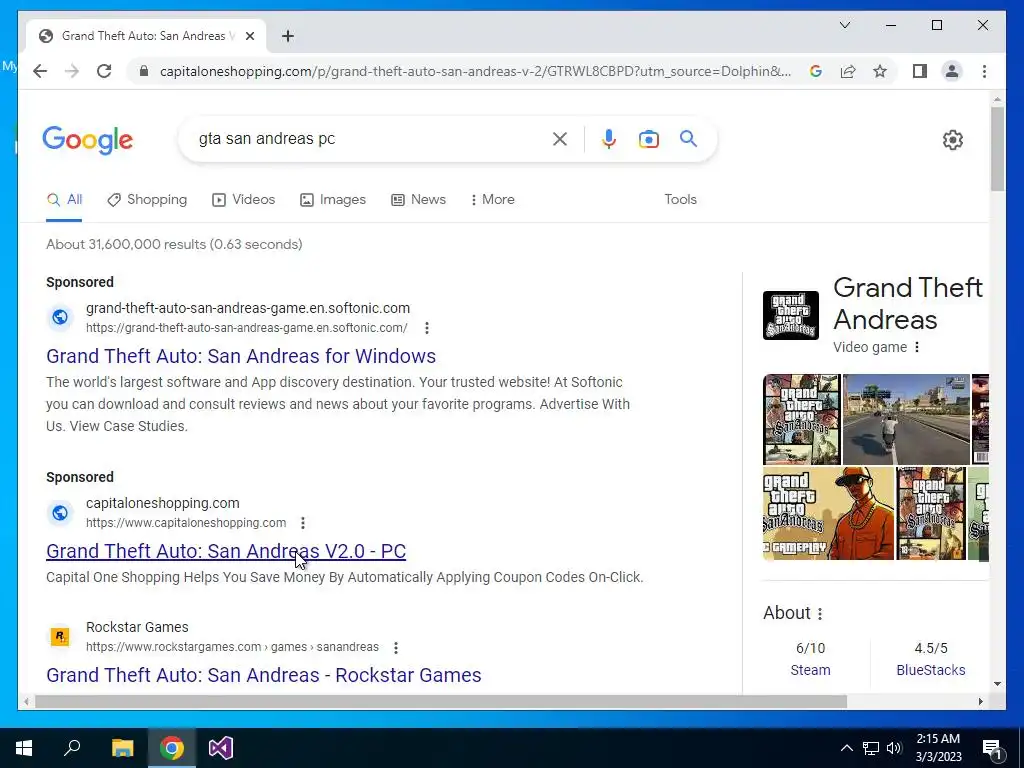
Task: Close the Grand Theft Auto tab
Action: tap(249, 36)
